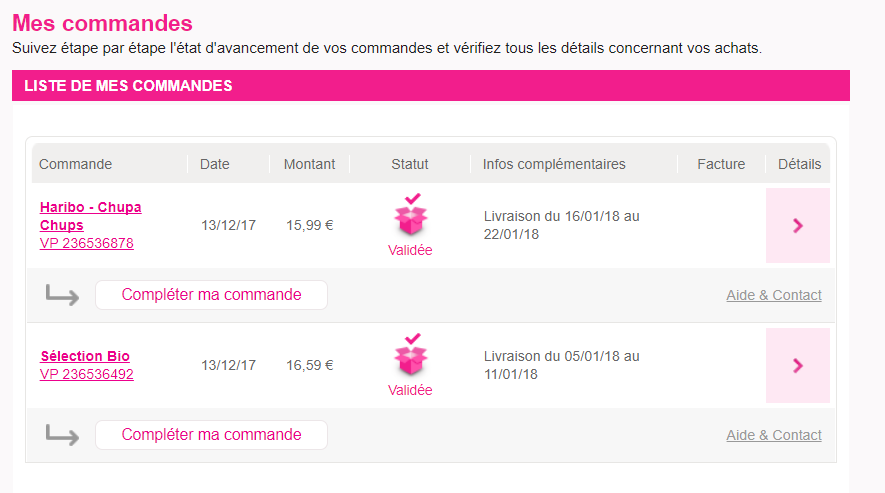Expand details of the Haribo - Chupa Chups order

(x=797, y=226)
